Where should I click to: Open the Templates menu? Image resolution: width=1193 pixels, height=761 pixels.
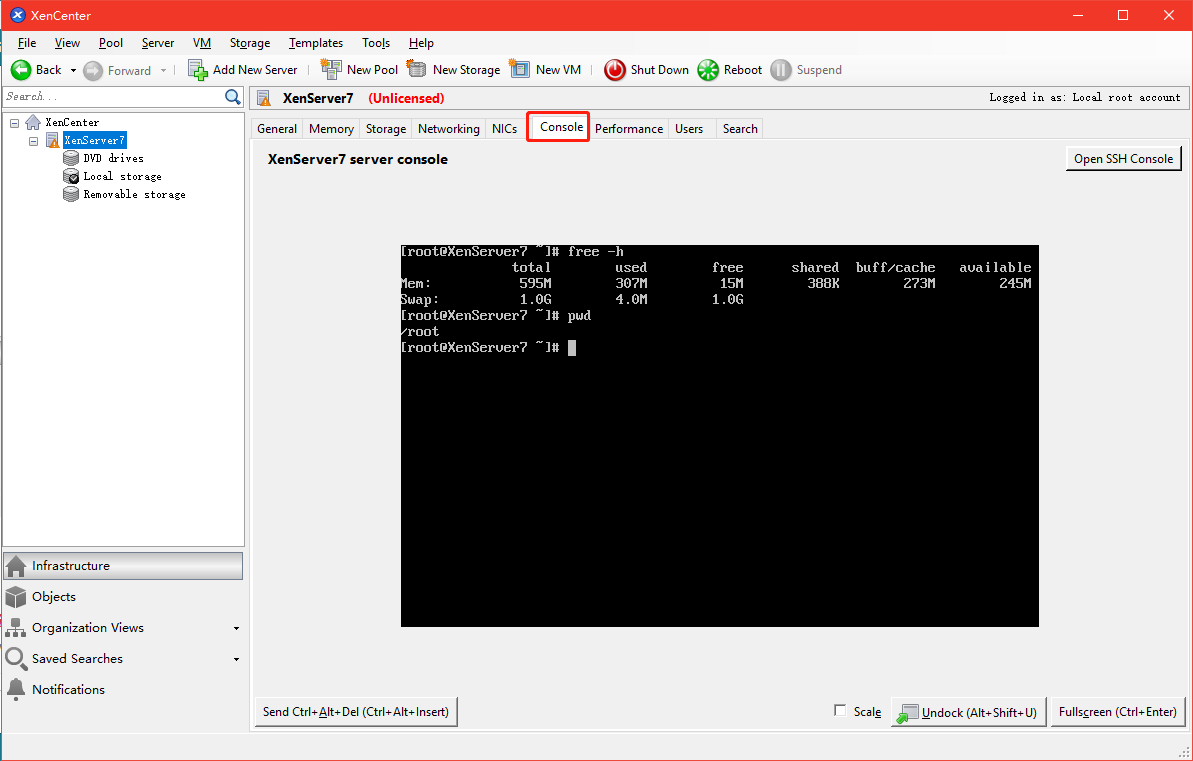316,43
